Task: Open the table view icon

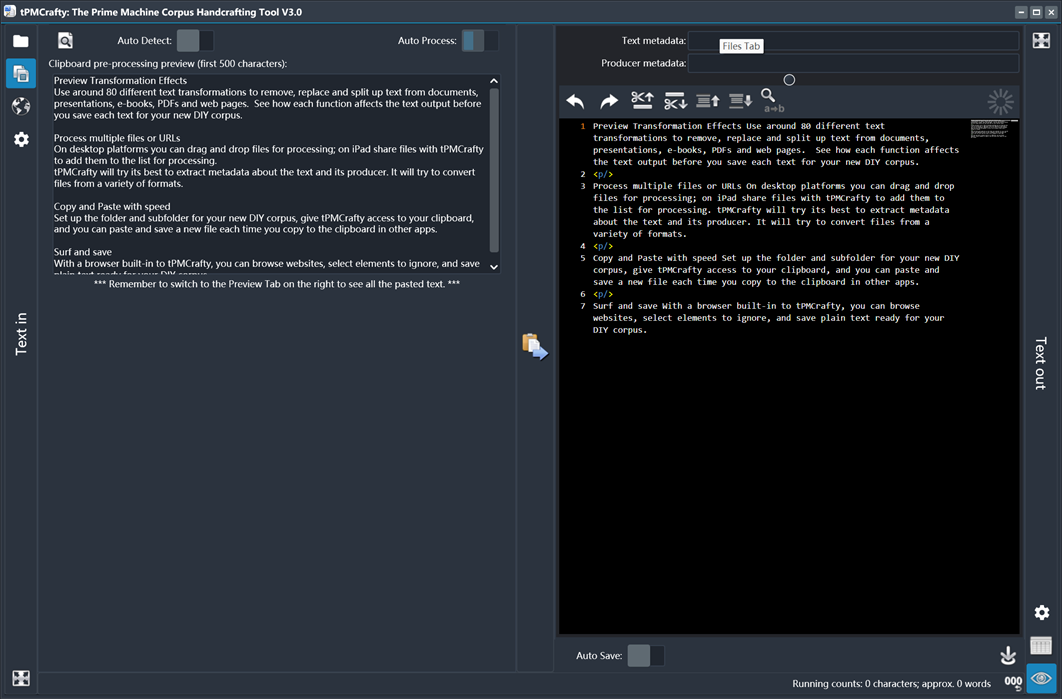Action: coord(1041,645)
